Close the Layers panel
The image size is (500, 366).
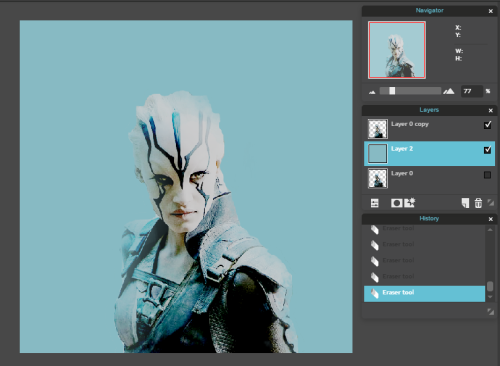(x=491, y=110)
